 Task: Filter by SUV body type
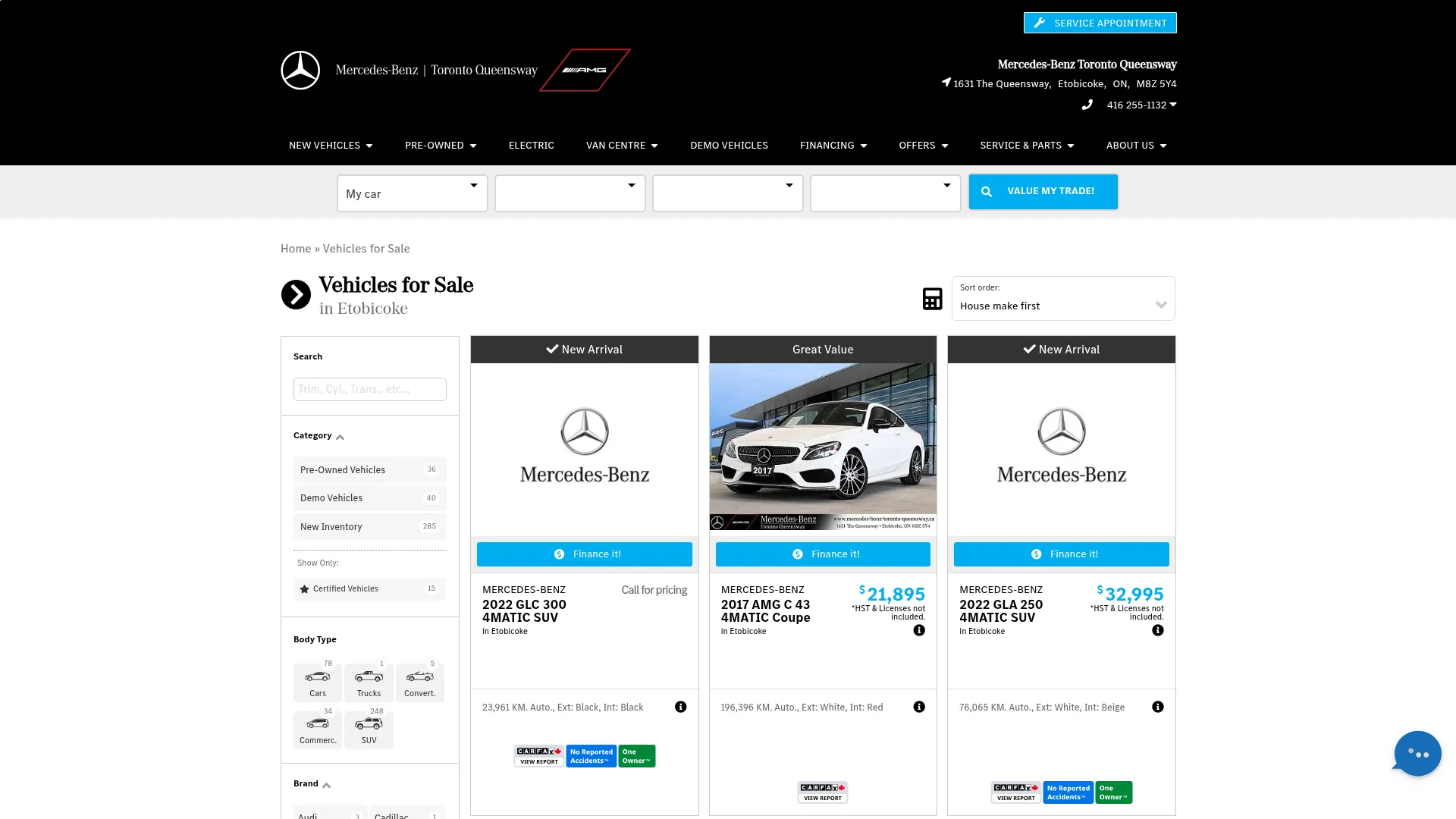[369, 730]
